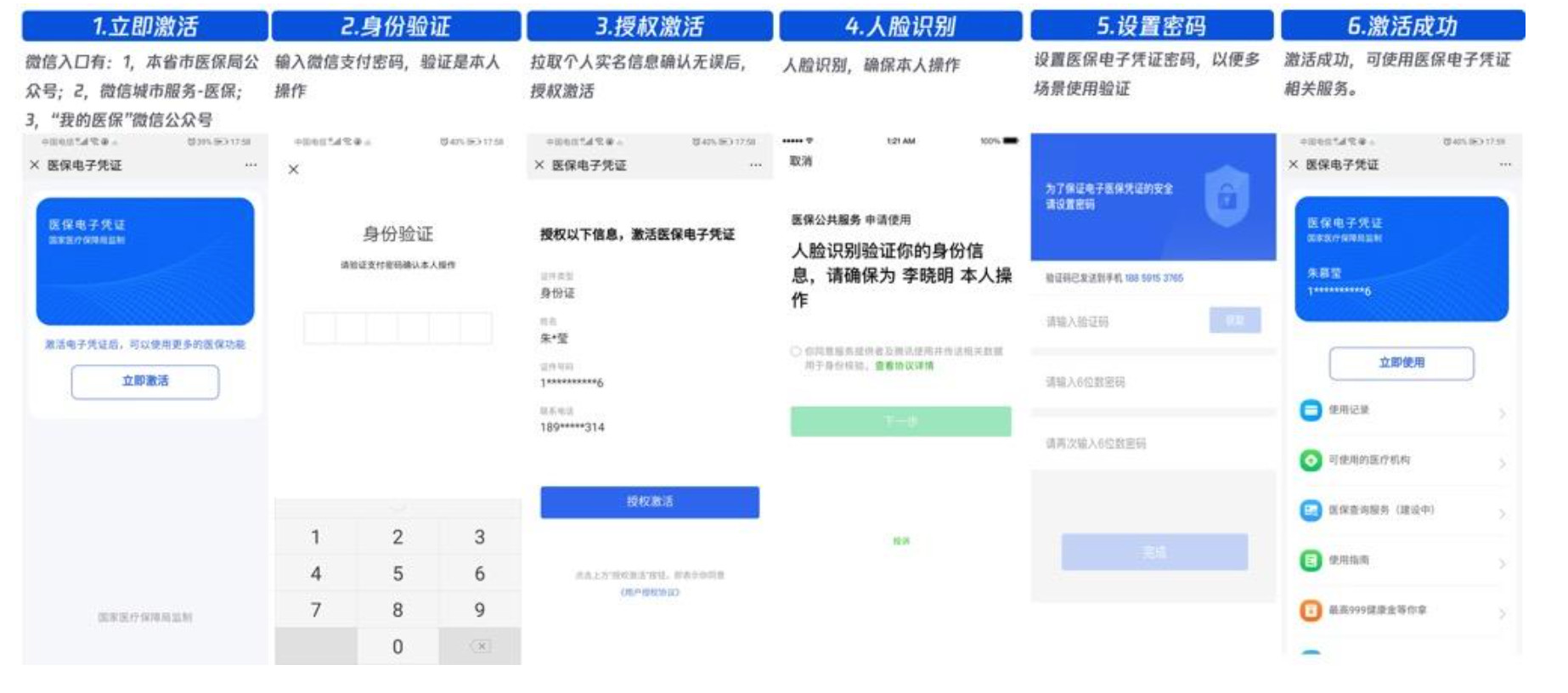The image size is (1568, 693).
Task: Click the 请输入6位数密码 field
Action: tap(1153, 382)
